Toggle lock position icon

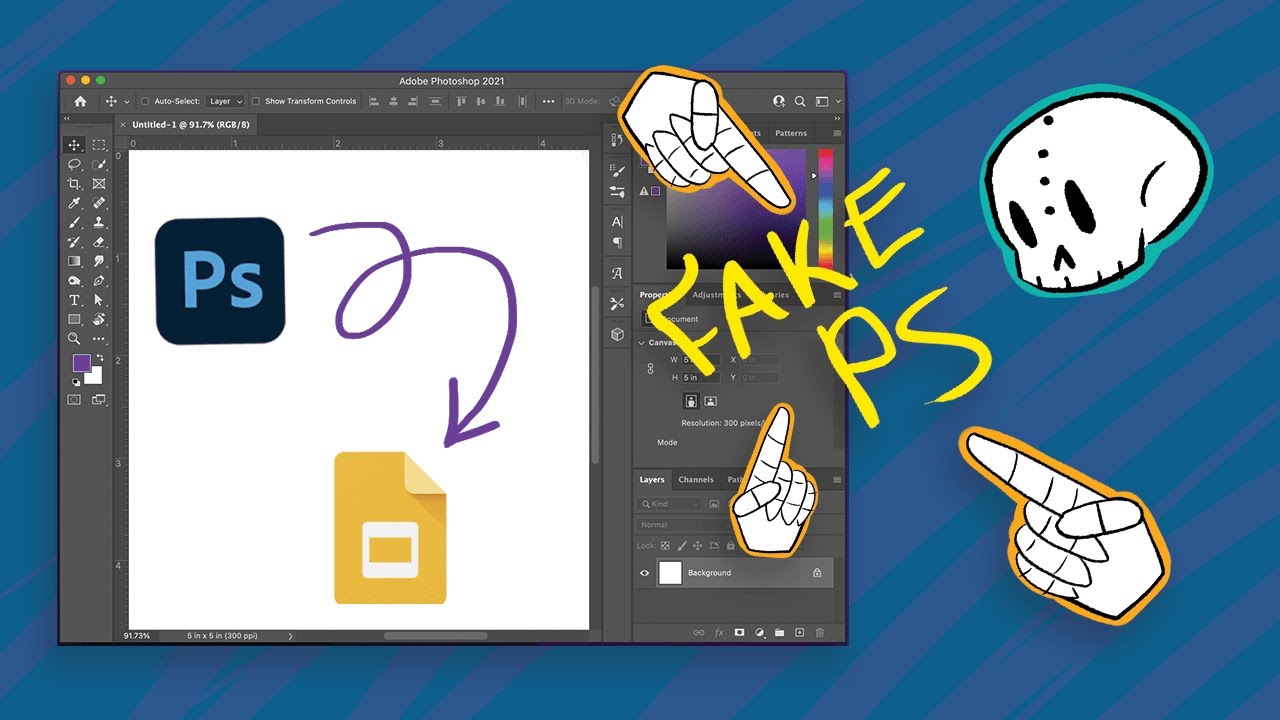click(x=698, y=546)
